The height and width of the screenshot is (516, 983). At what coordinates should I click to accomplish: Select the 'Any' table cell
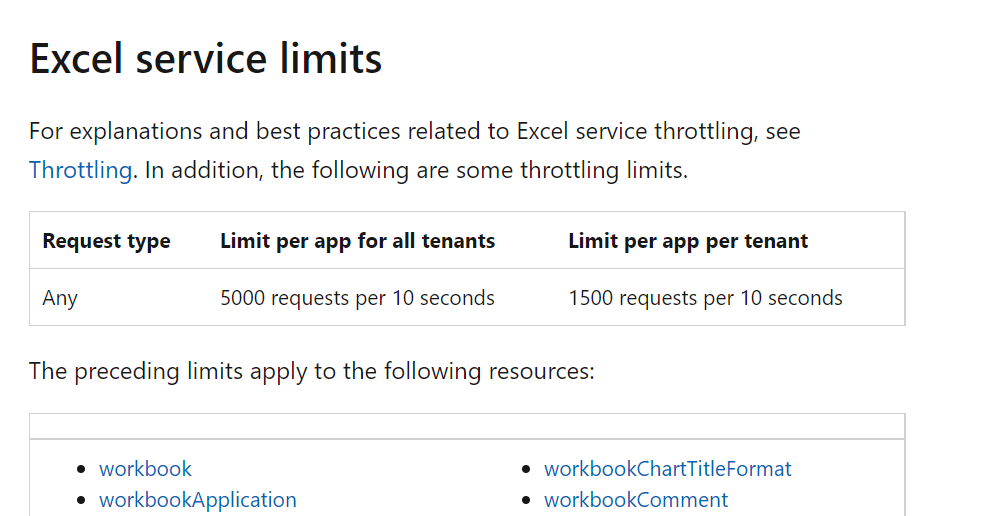coord(60,298)
